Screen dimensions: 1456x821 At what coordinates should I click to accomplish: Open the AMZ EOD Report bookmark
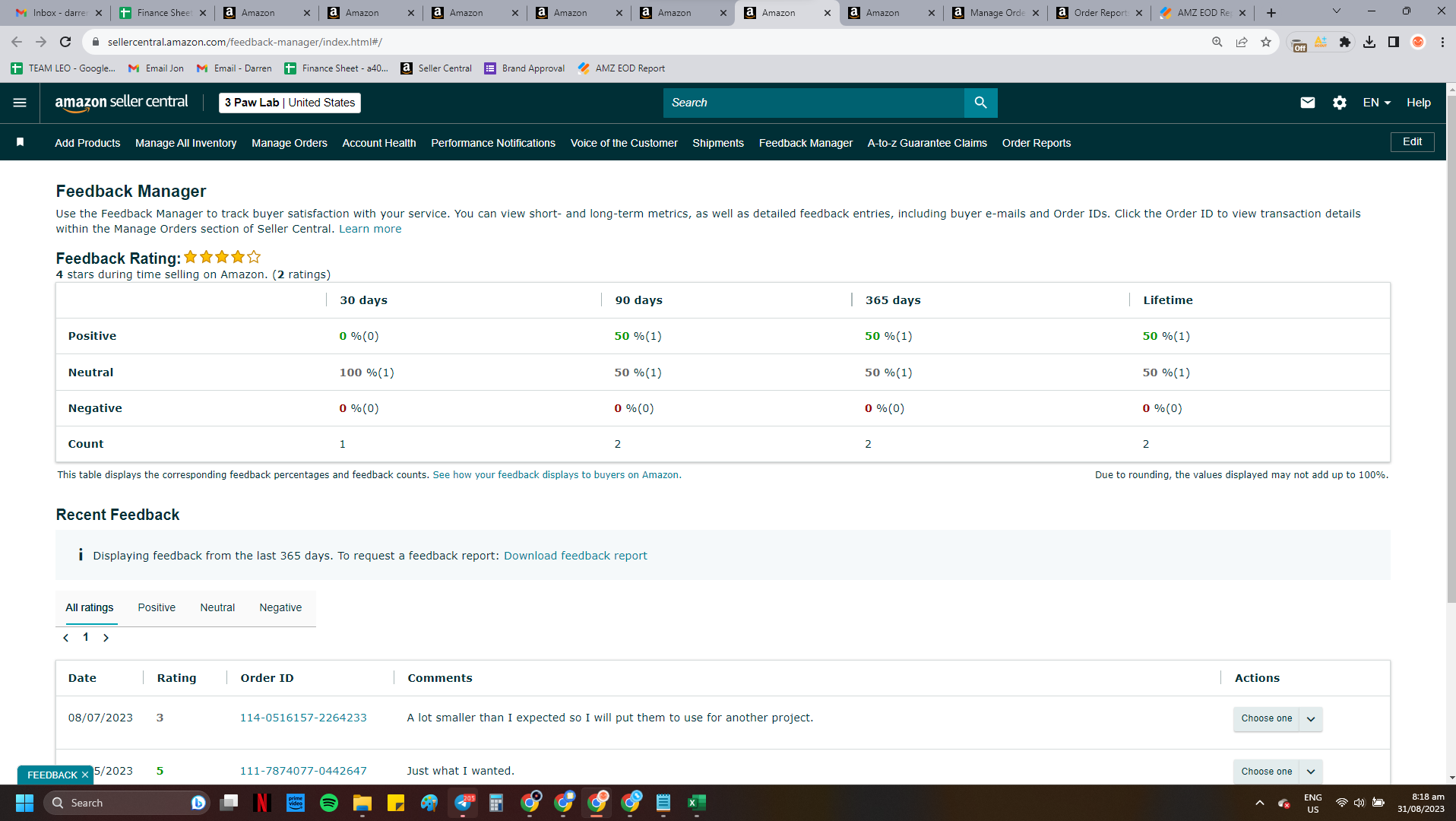click(x=621, y=68)
